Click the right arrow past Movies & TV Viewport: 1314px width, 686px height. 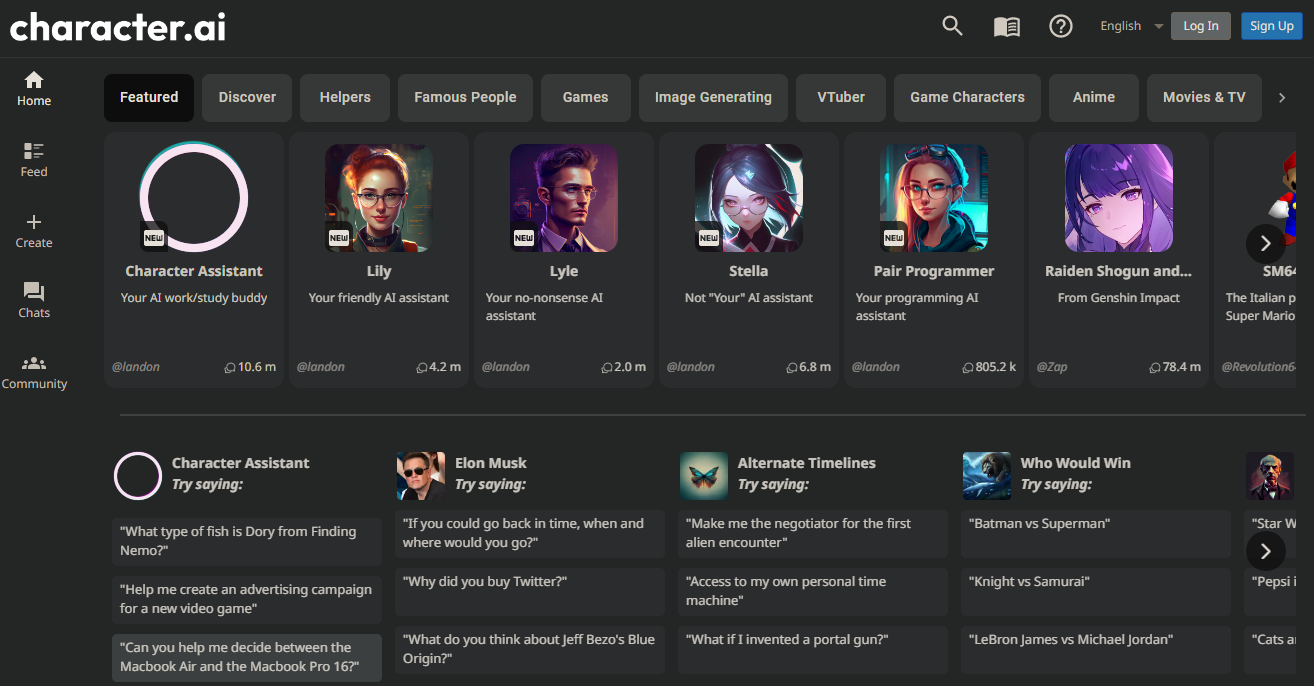coord(1282,97)
